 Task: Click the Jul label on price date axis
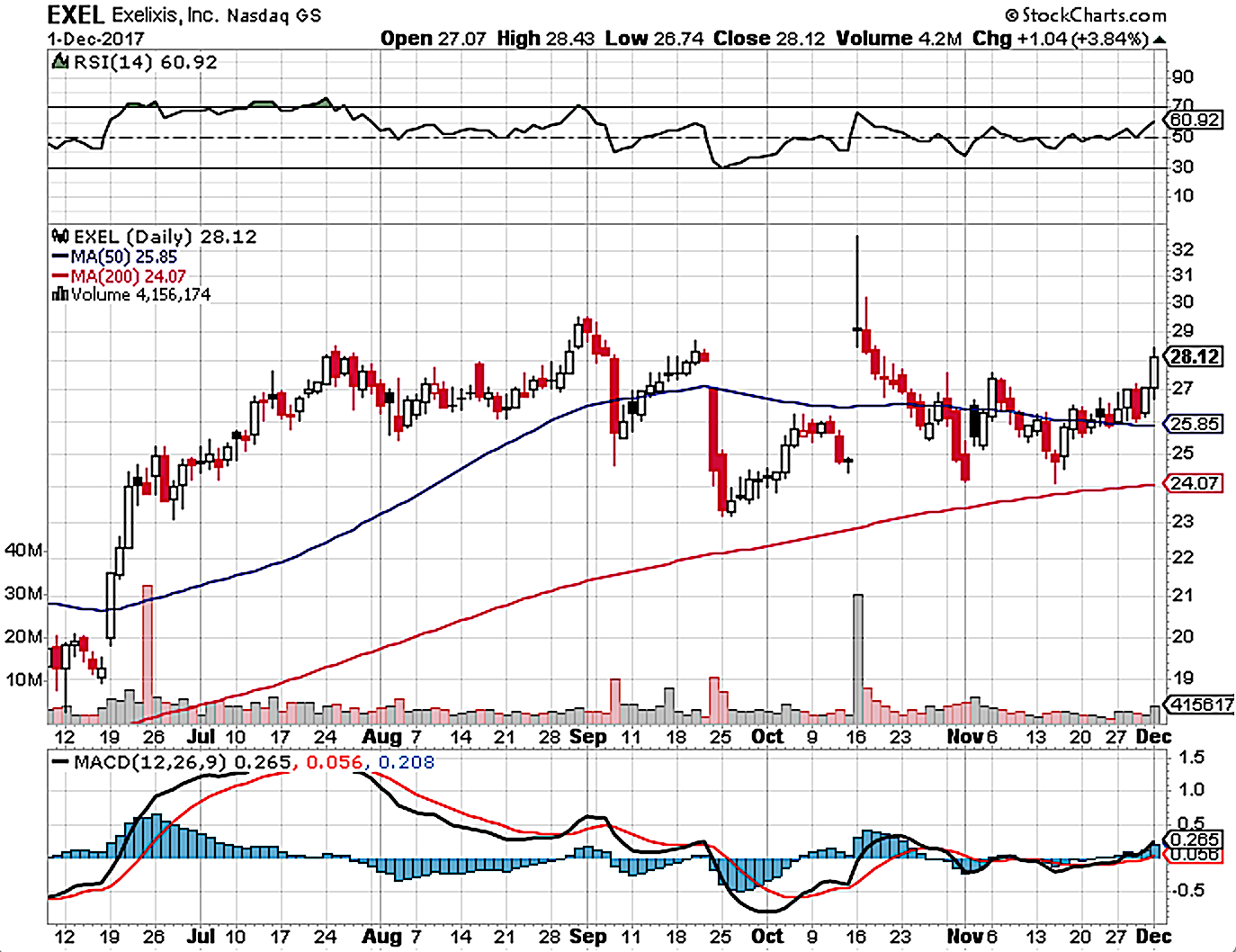(201, 736)
